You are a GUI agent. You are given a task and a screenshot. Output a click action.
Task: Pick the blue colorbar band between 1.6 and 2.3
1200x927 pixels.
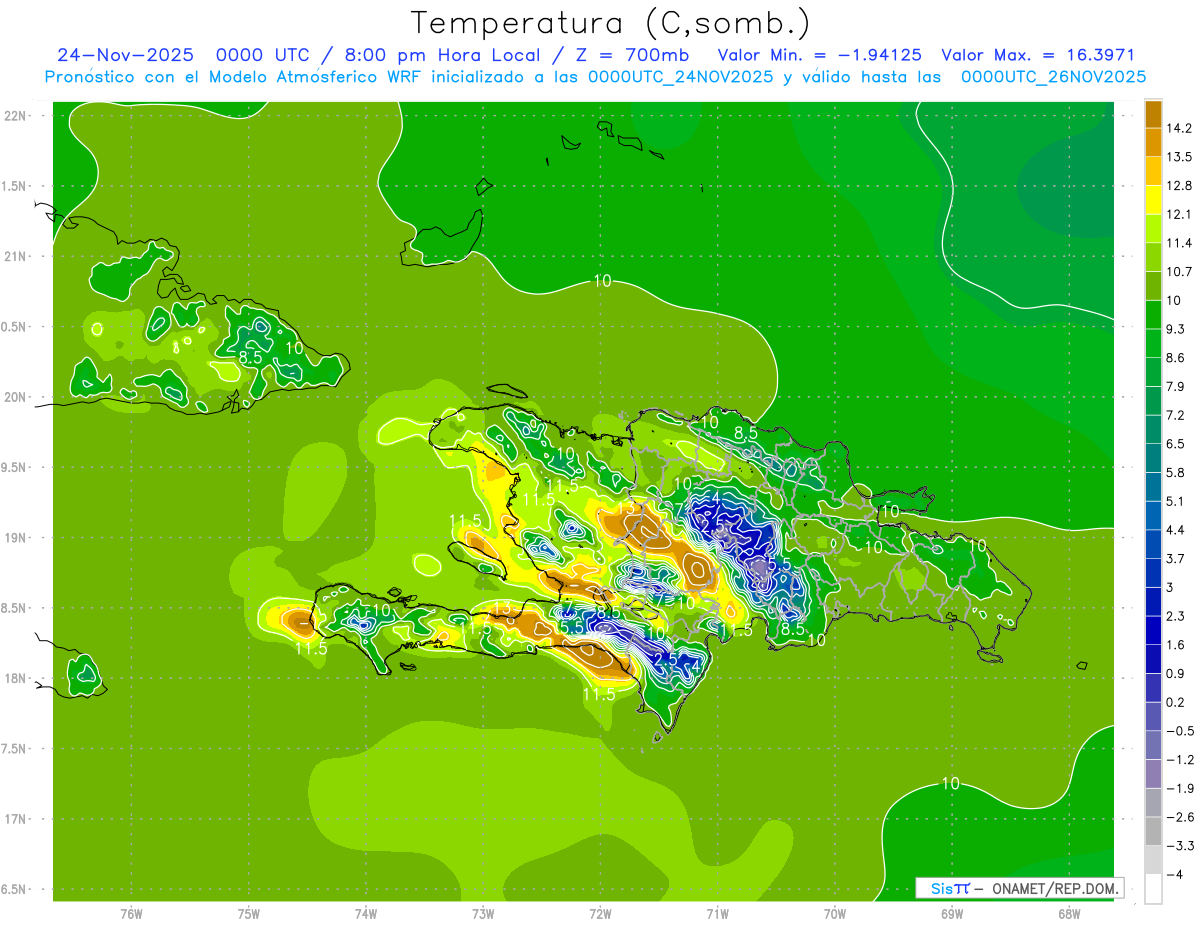pyautogui.click(x=1153, y=631)
